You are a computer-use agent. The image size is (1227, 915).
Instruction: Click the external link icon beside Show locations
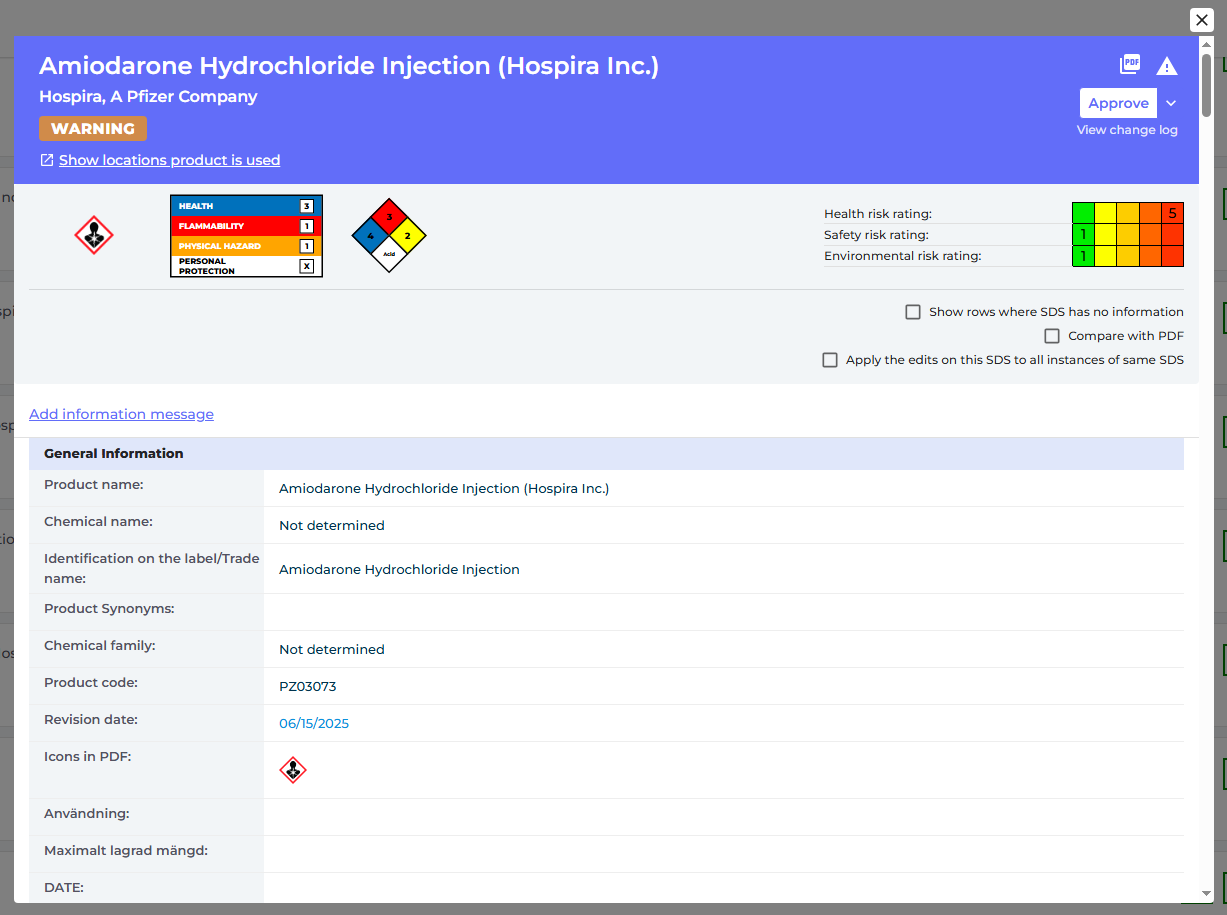46,160
